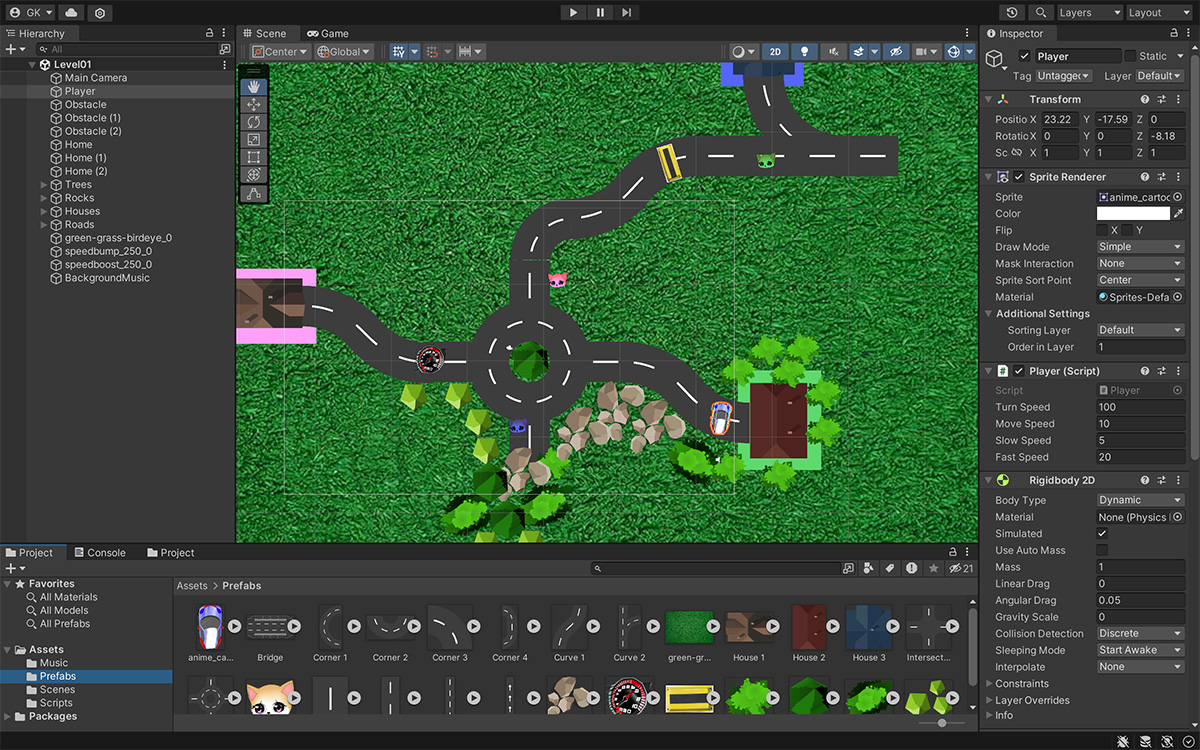
Task: Open the settings gear beside cloud icon
Action: [99, 13]
